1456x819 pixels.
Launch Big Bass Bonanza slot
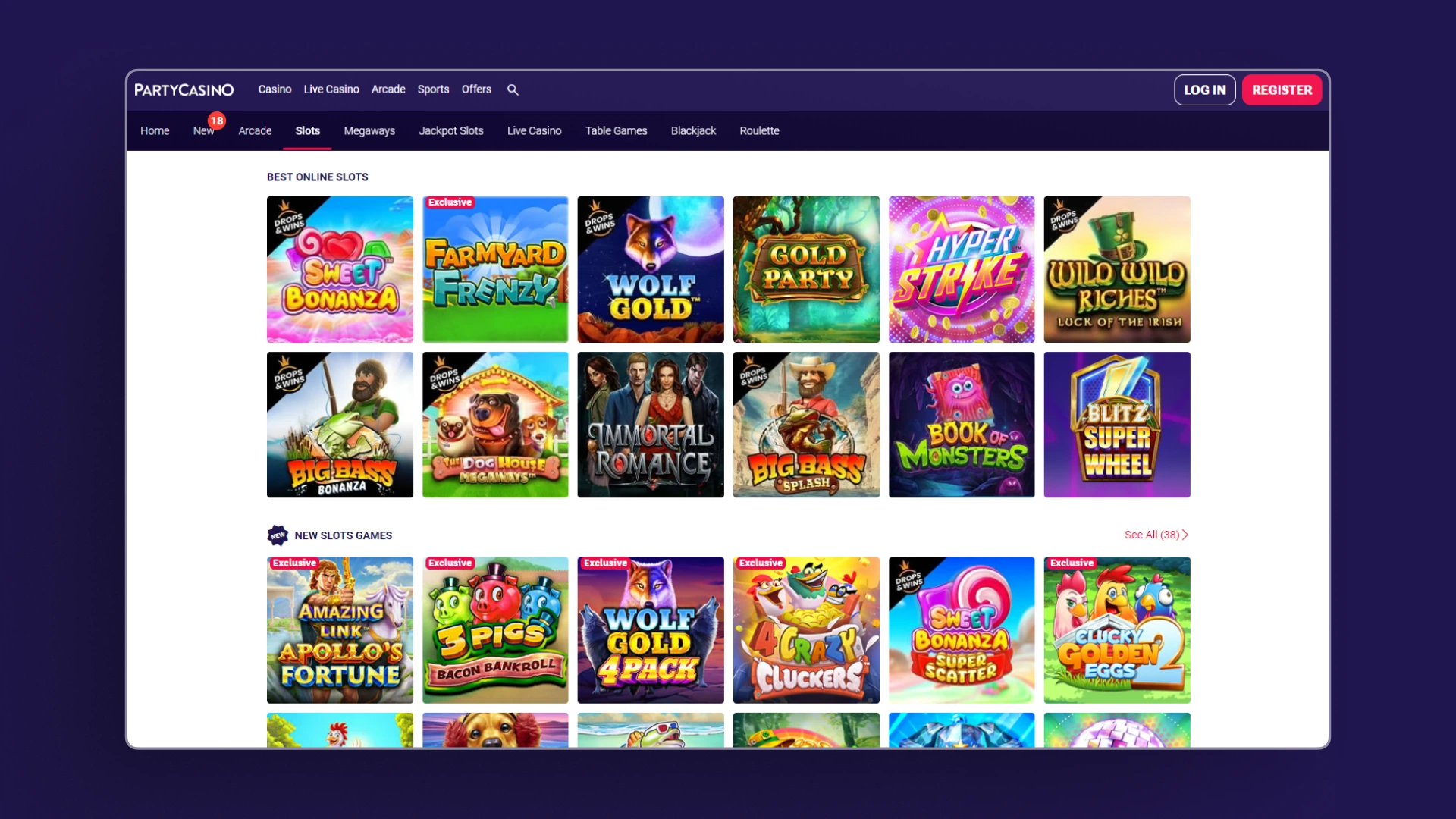(340, 425)
